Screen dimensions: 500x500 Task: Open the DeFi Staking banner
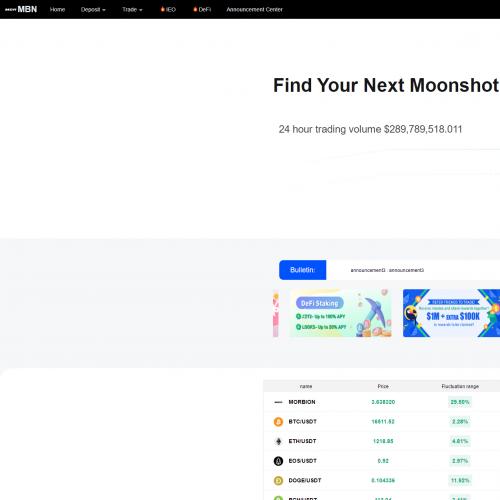click(x=341, y=313)
